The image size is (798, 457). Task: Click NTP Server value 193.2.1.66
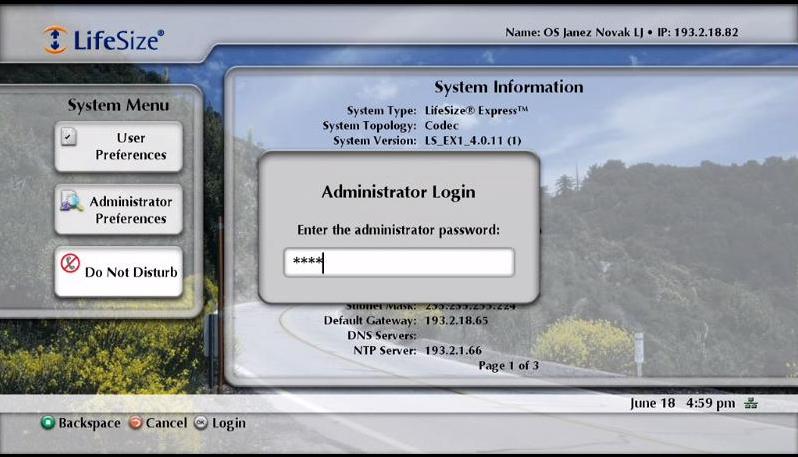point(453,351)
